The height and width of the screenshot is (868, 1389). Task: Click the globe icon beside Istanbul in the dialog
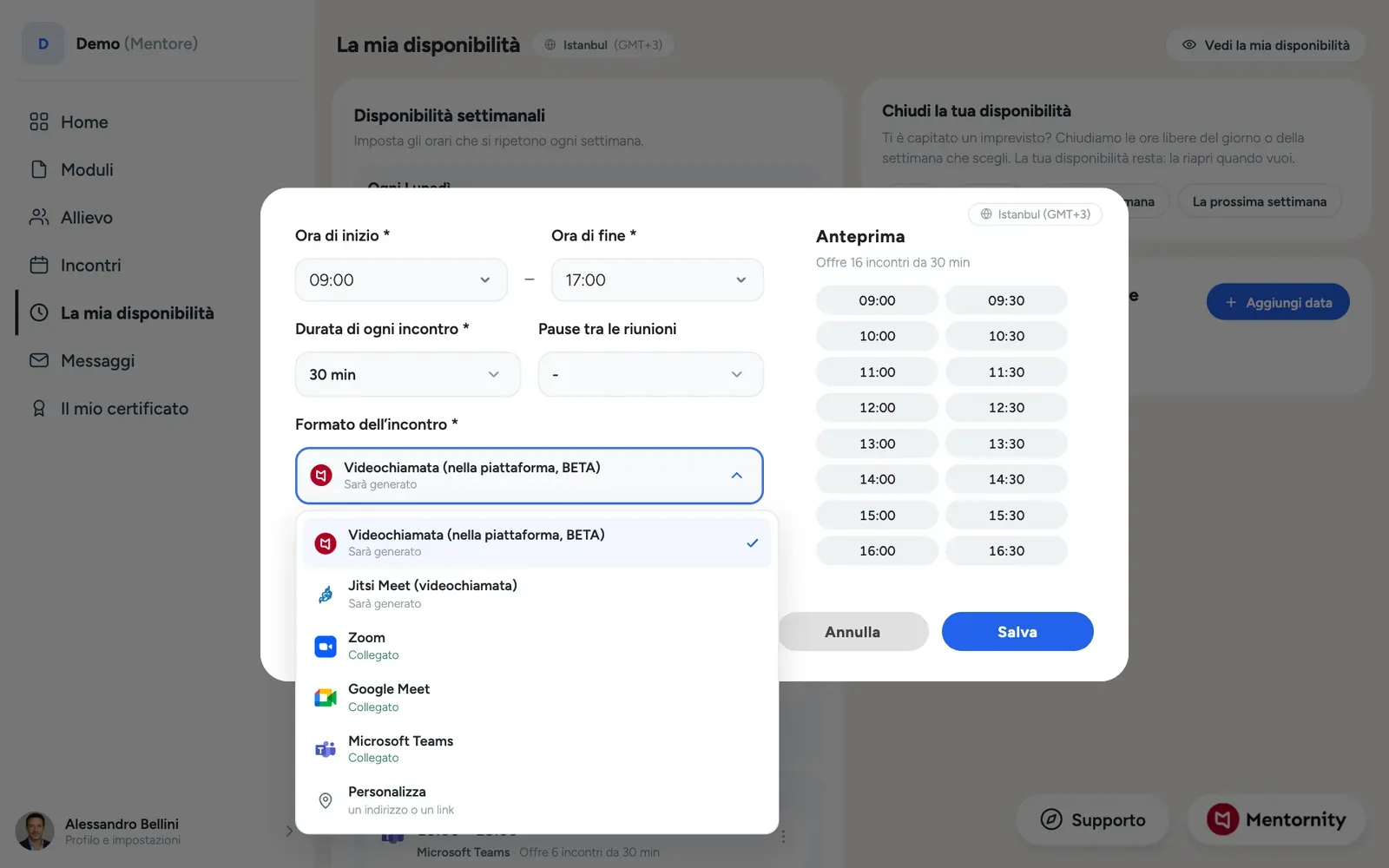pos(986,214)
